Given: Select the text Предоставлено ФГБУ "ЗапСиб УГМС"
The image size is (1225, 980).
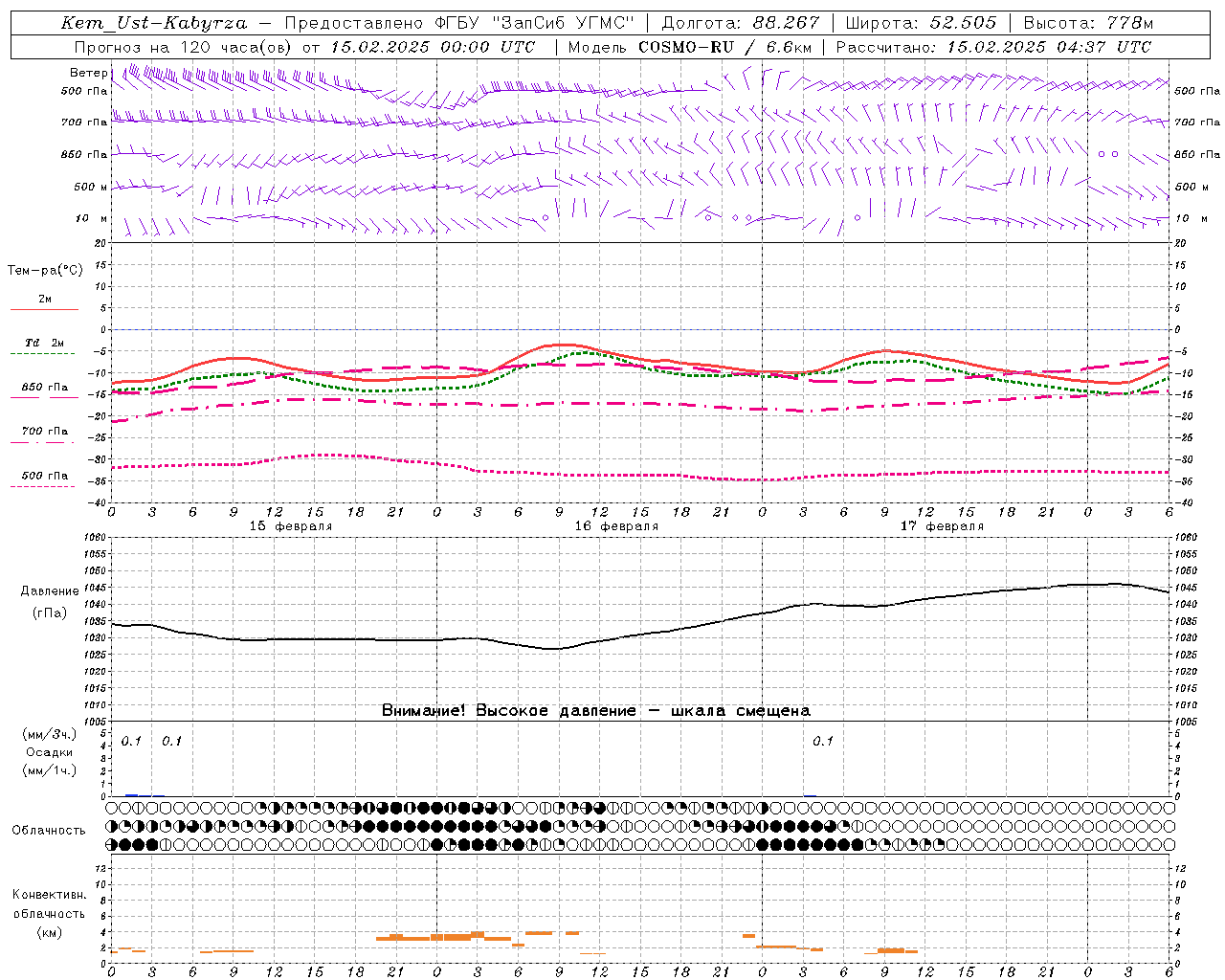Looking at the screenshot, I should coord(459,23).
